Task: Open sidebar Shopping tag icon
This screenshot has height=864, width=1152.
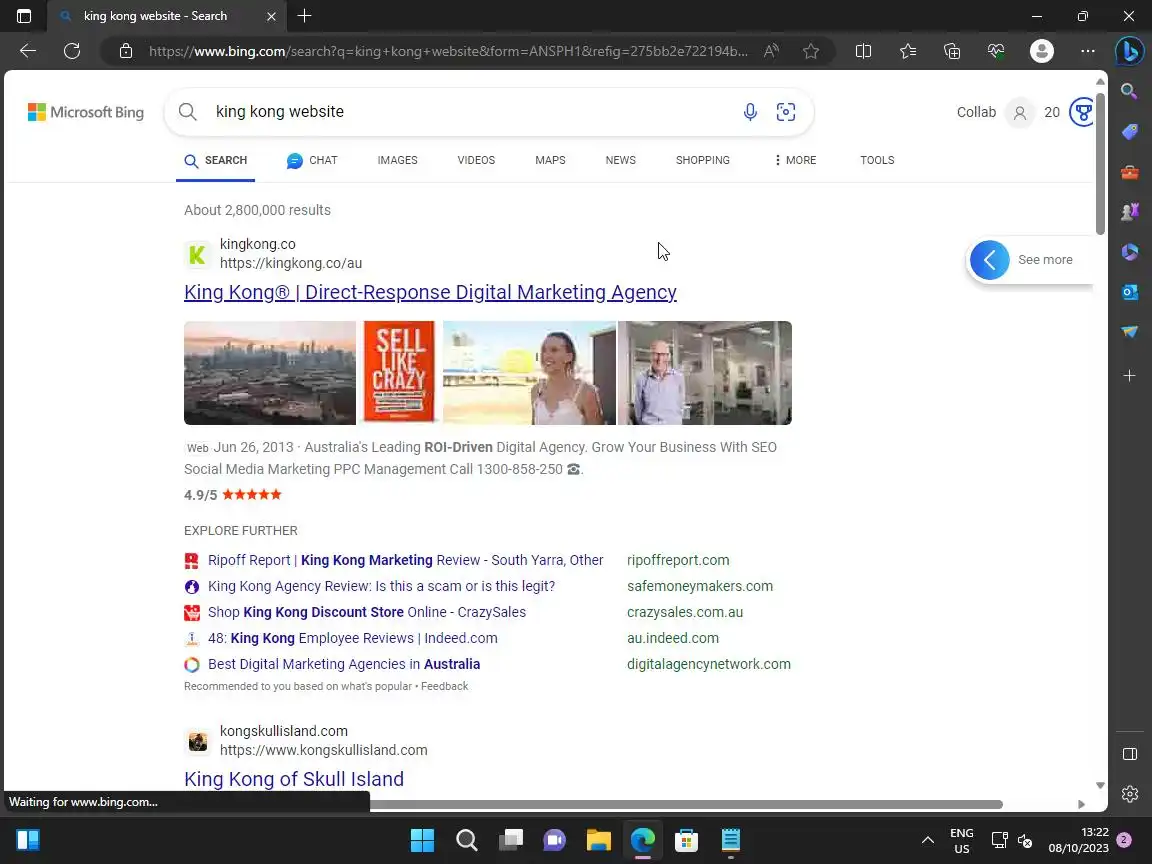Action: point(1129,132)
